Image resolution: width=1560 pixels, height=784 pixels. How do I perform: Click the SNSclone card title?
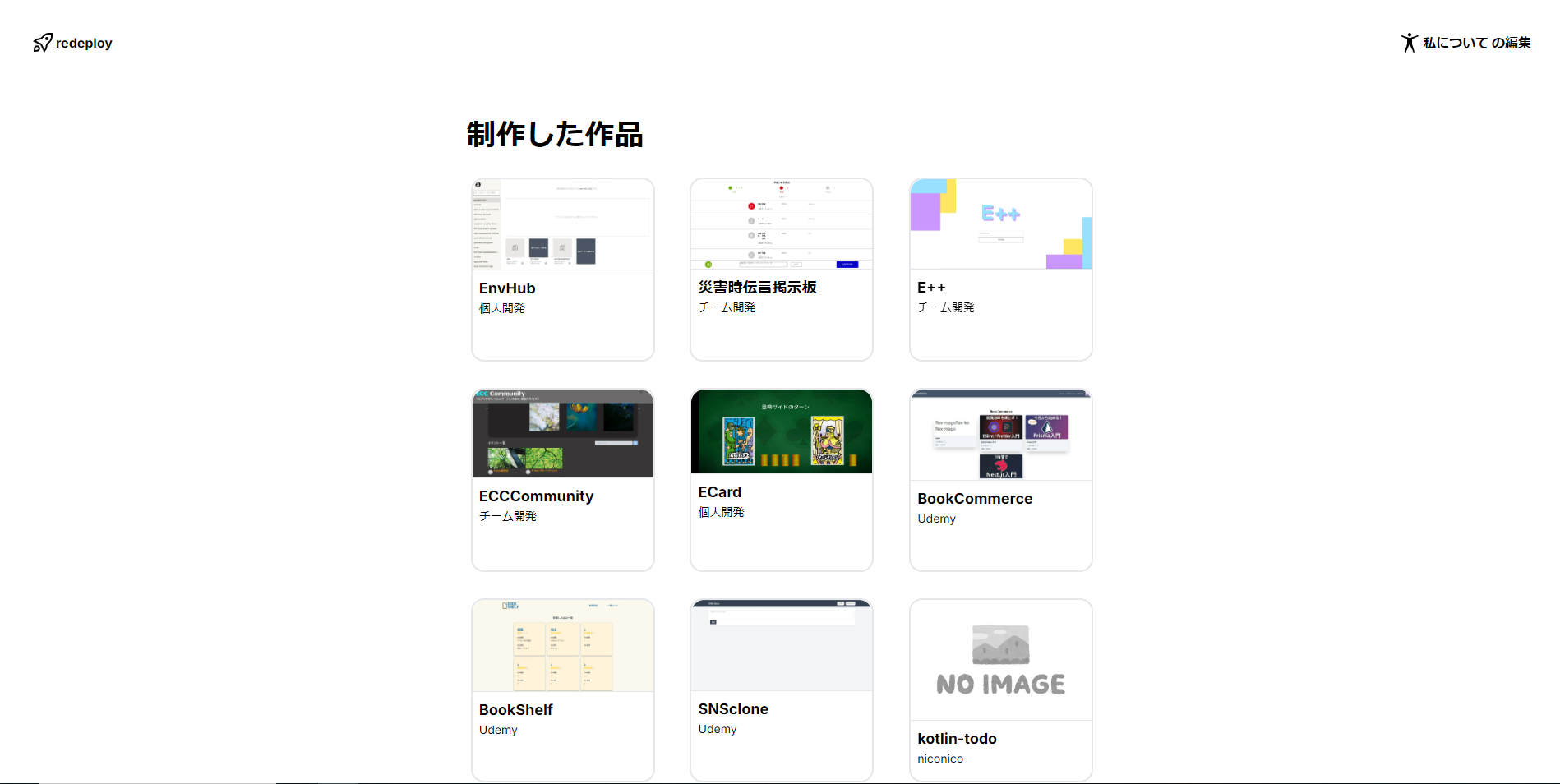pyautogui.click(x=733, y=709)
